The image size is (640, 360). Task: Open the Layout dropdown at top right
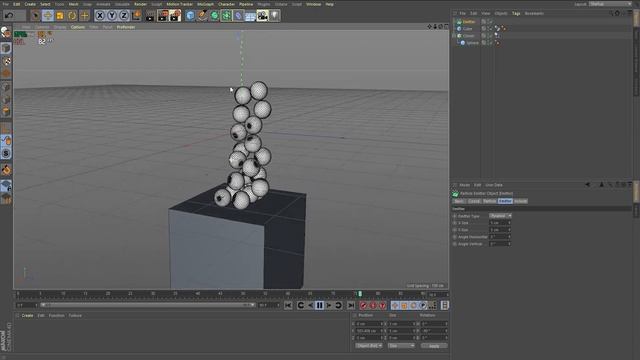coord(610,4)
